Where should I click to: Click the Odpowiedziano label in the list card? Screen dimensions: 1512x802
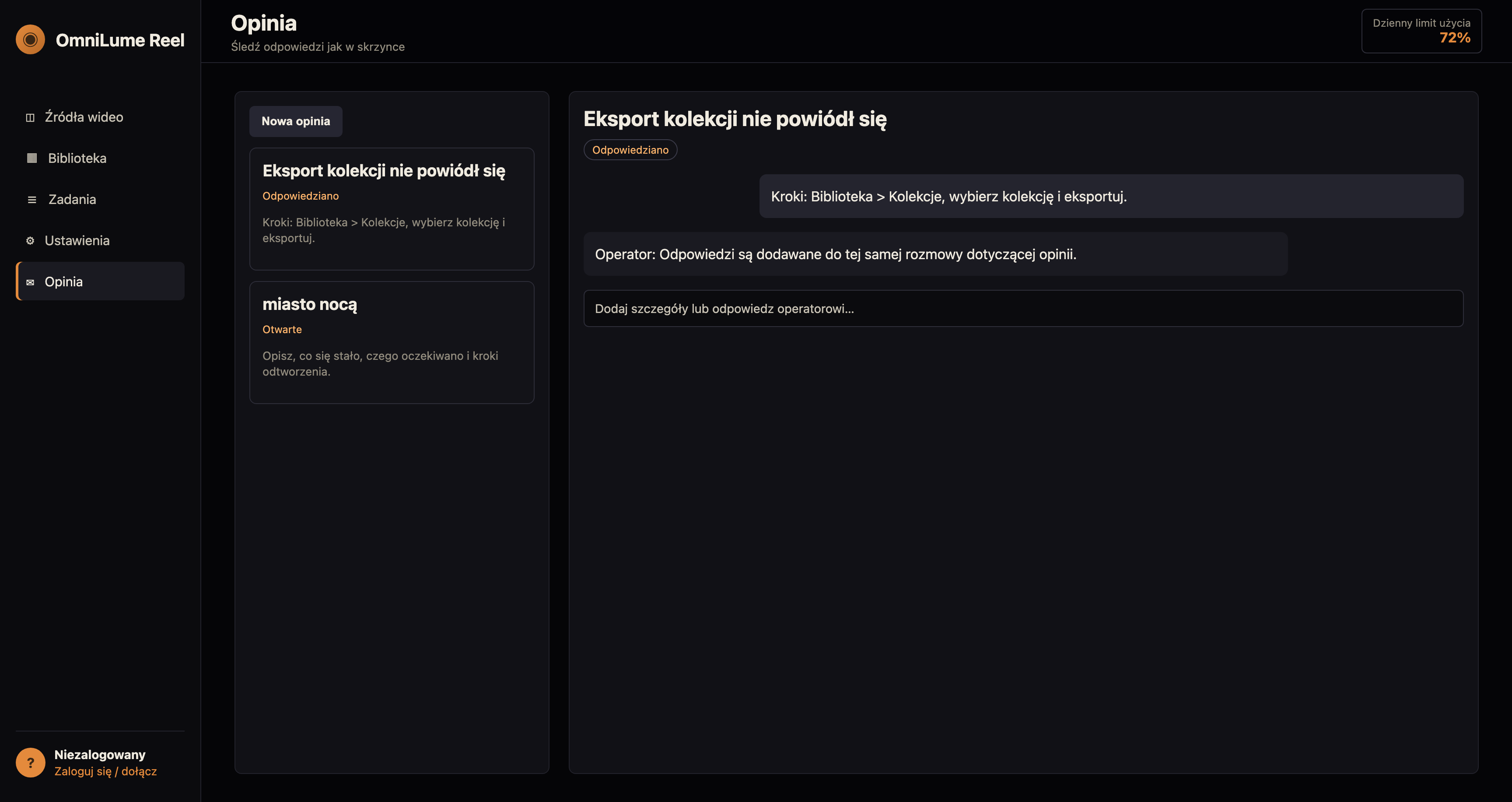(301, 196)
